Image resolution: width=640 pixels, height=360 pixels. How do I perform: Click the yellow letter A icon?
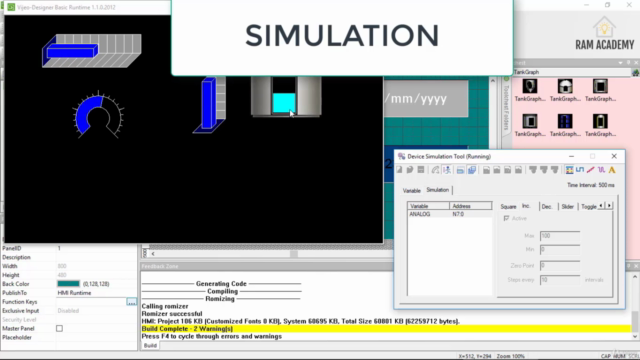(612, 170)
